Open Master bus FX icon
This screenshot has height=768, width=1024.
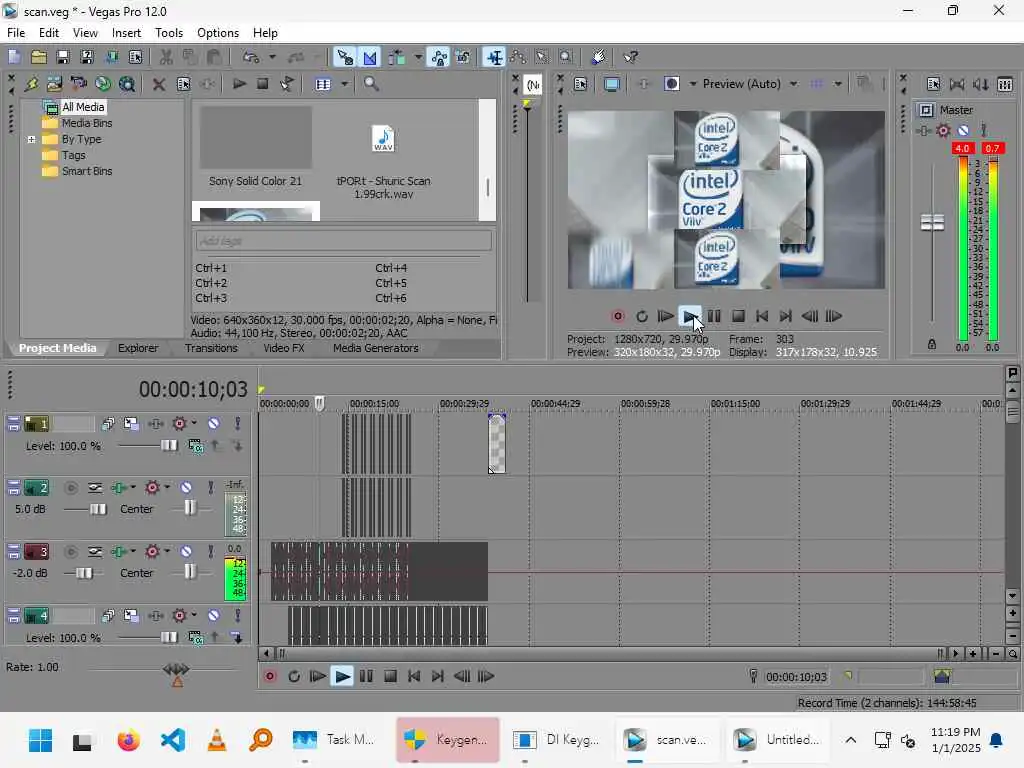tap(943, 131)
